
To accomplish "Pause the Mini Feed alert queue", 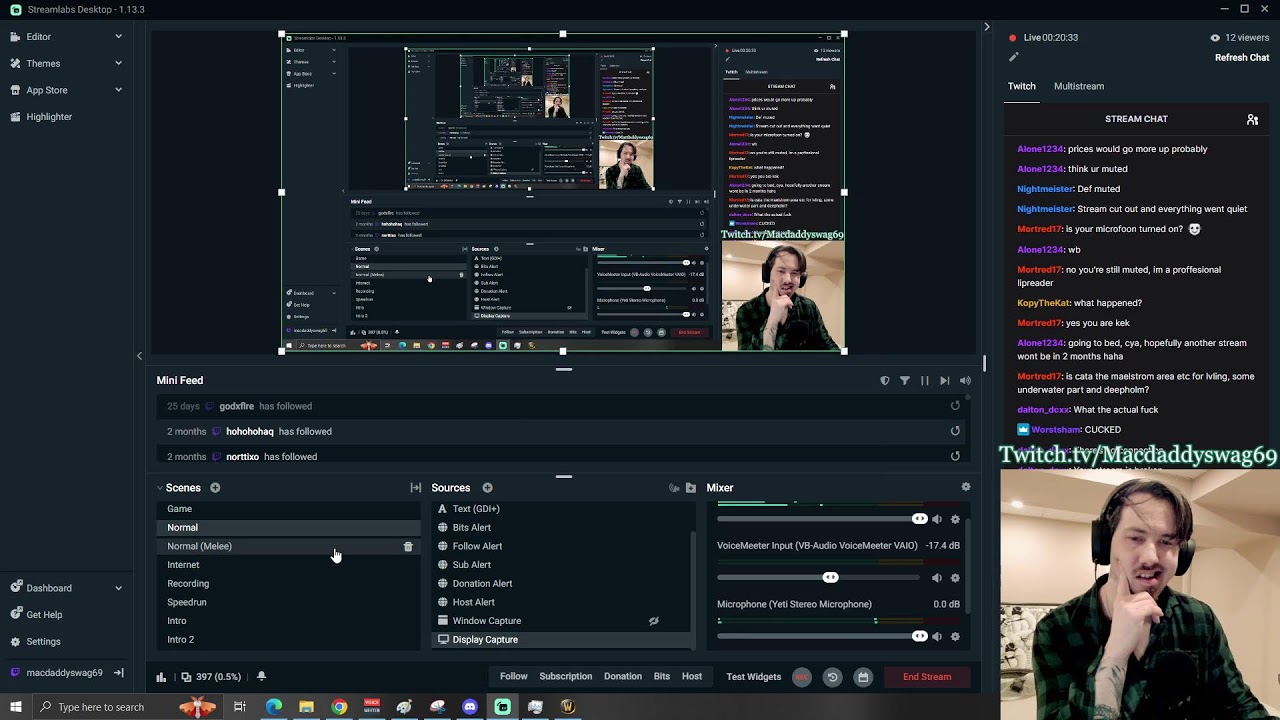I will coord(924,381).
